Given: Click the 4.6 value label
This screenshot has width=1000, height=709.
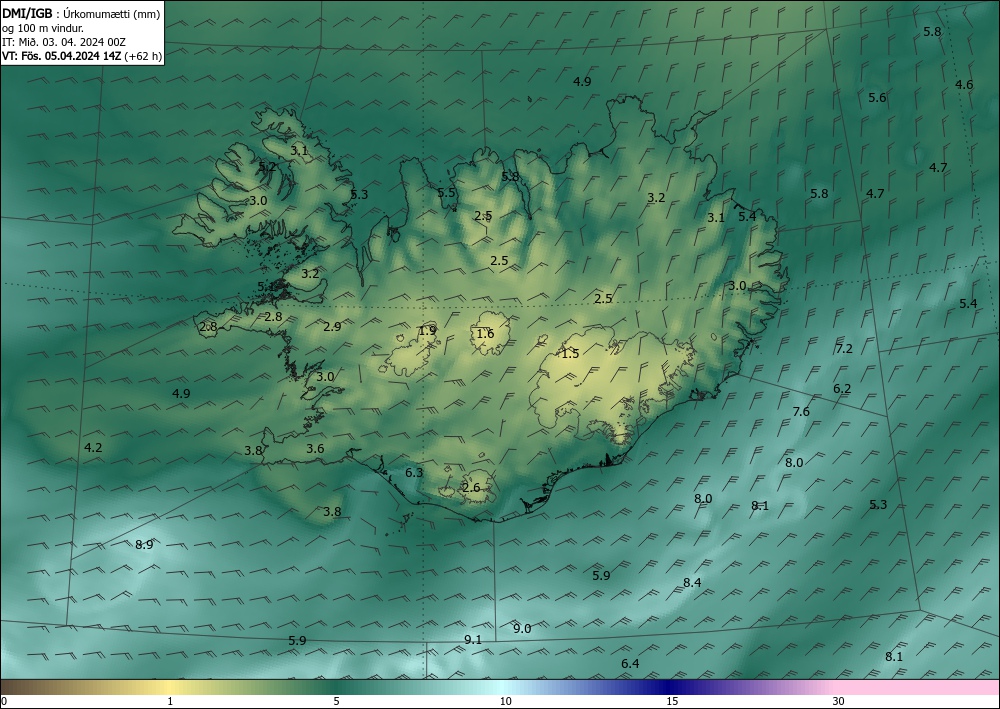Looking at the screenshot, I should coord(964,84).
